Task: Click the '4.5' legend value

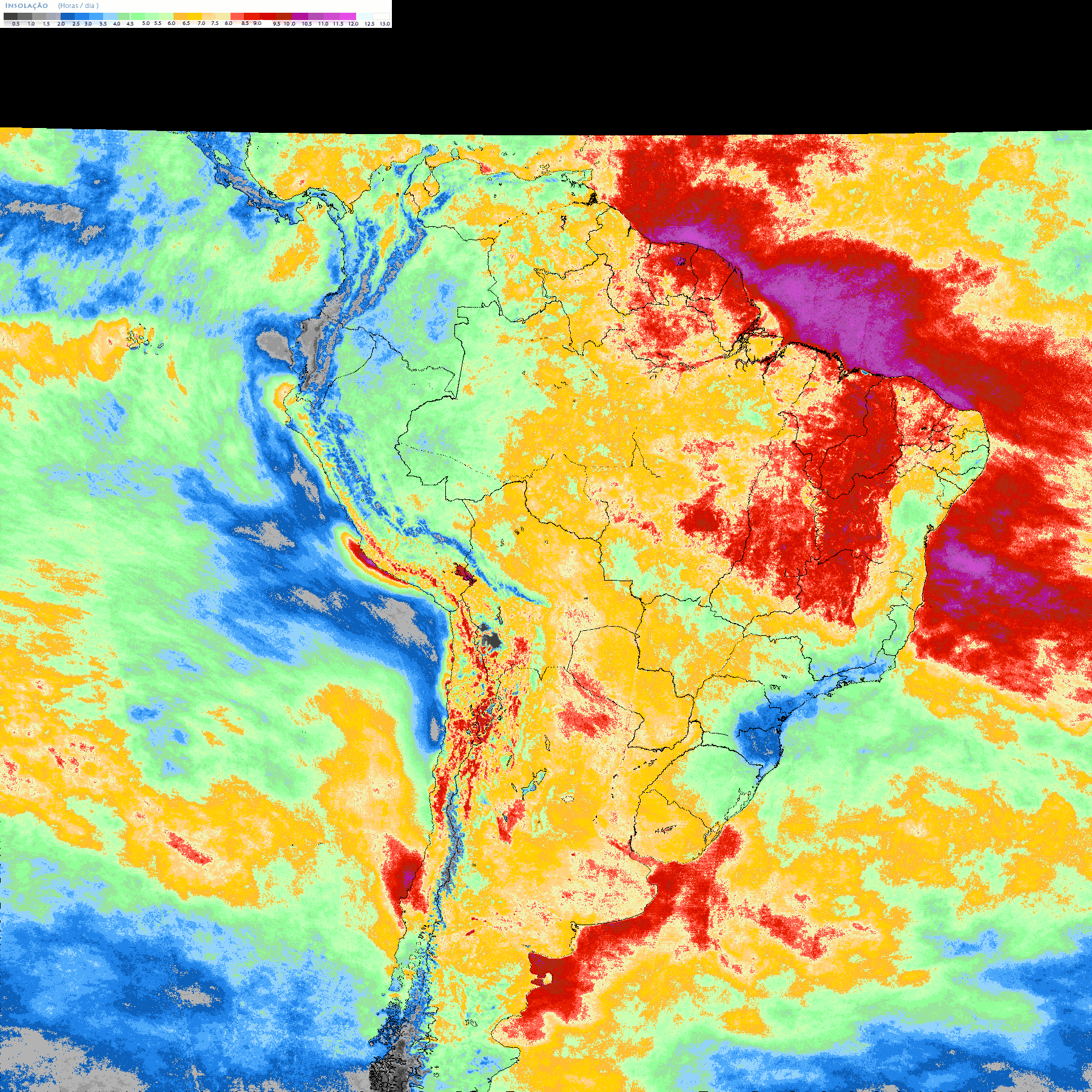Action: point(130,24)
